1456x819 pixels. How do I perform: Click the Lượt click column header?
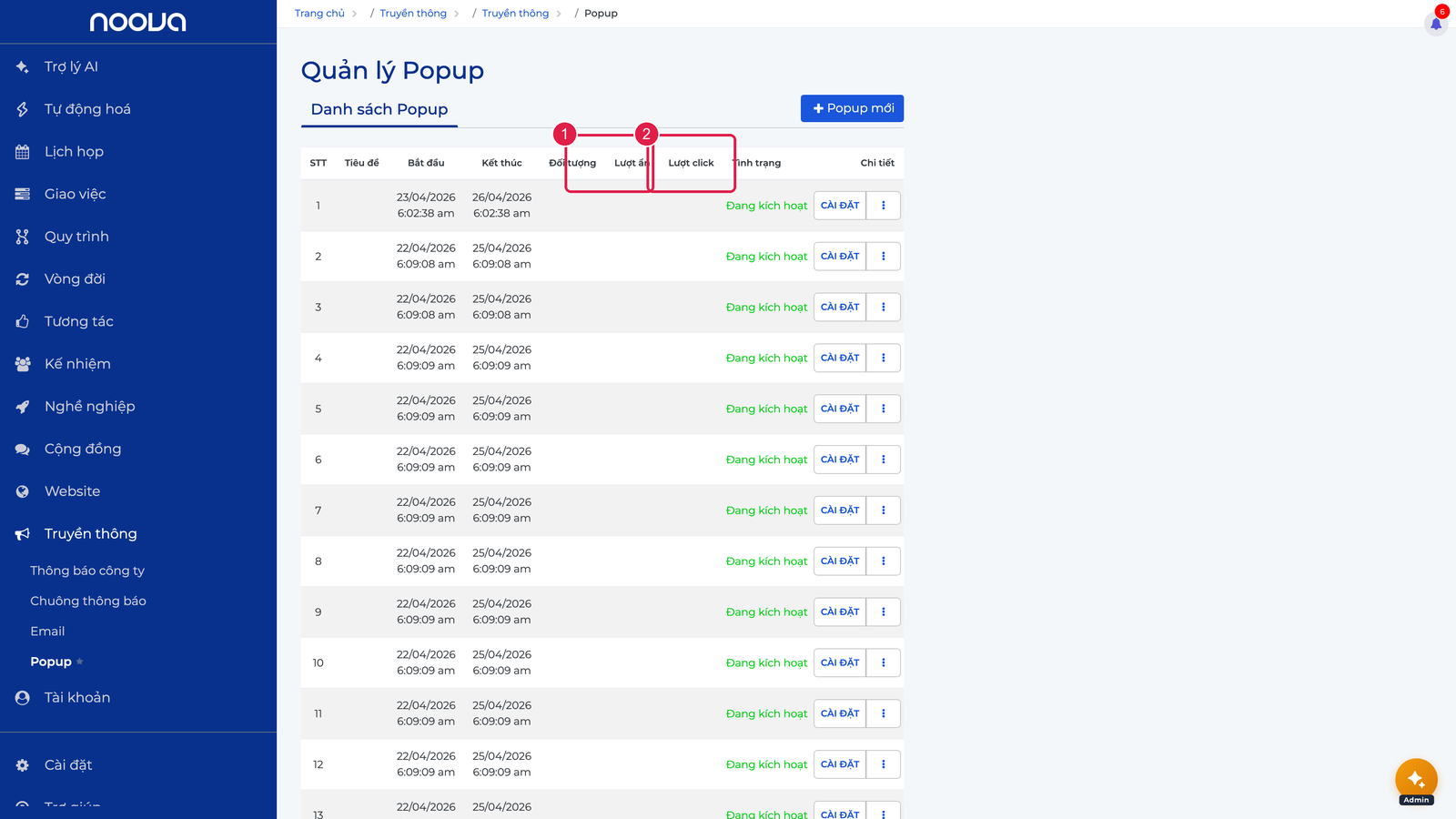pyautogui.click(x=691, y=163)
